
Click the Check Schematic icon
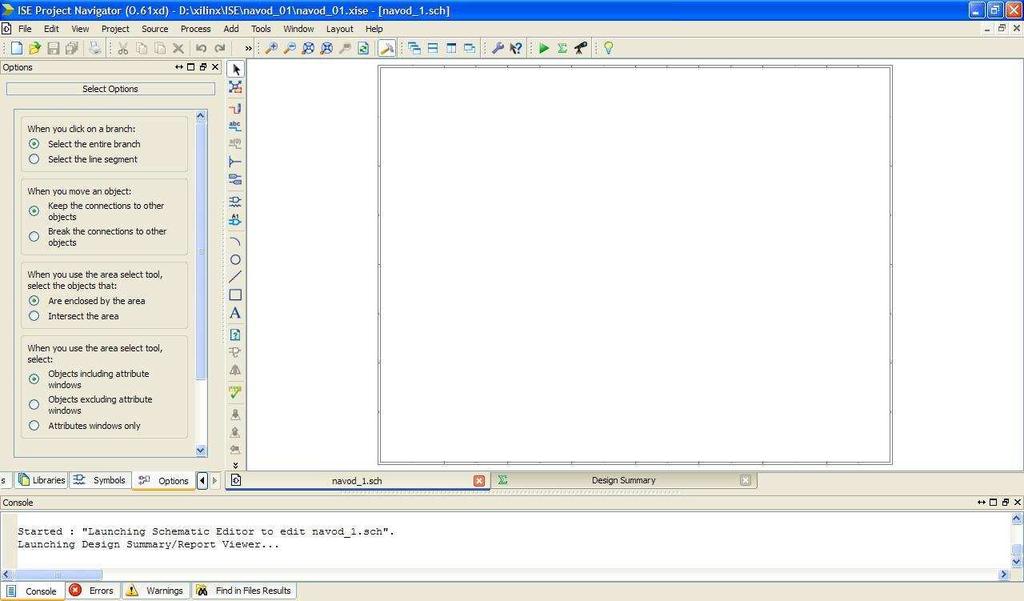[x=235, y=392]
